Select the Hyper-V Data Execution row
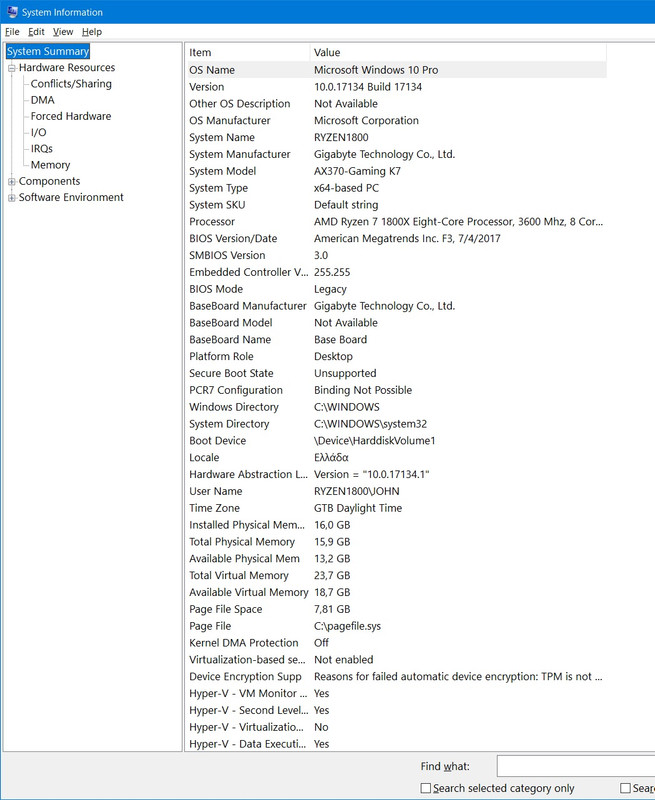 click(397, 743)
